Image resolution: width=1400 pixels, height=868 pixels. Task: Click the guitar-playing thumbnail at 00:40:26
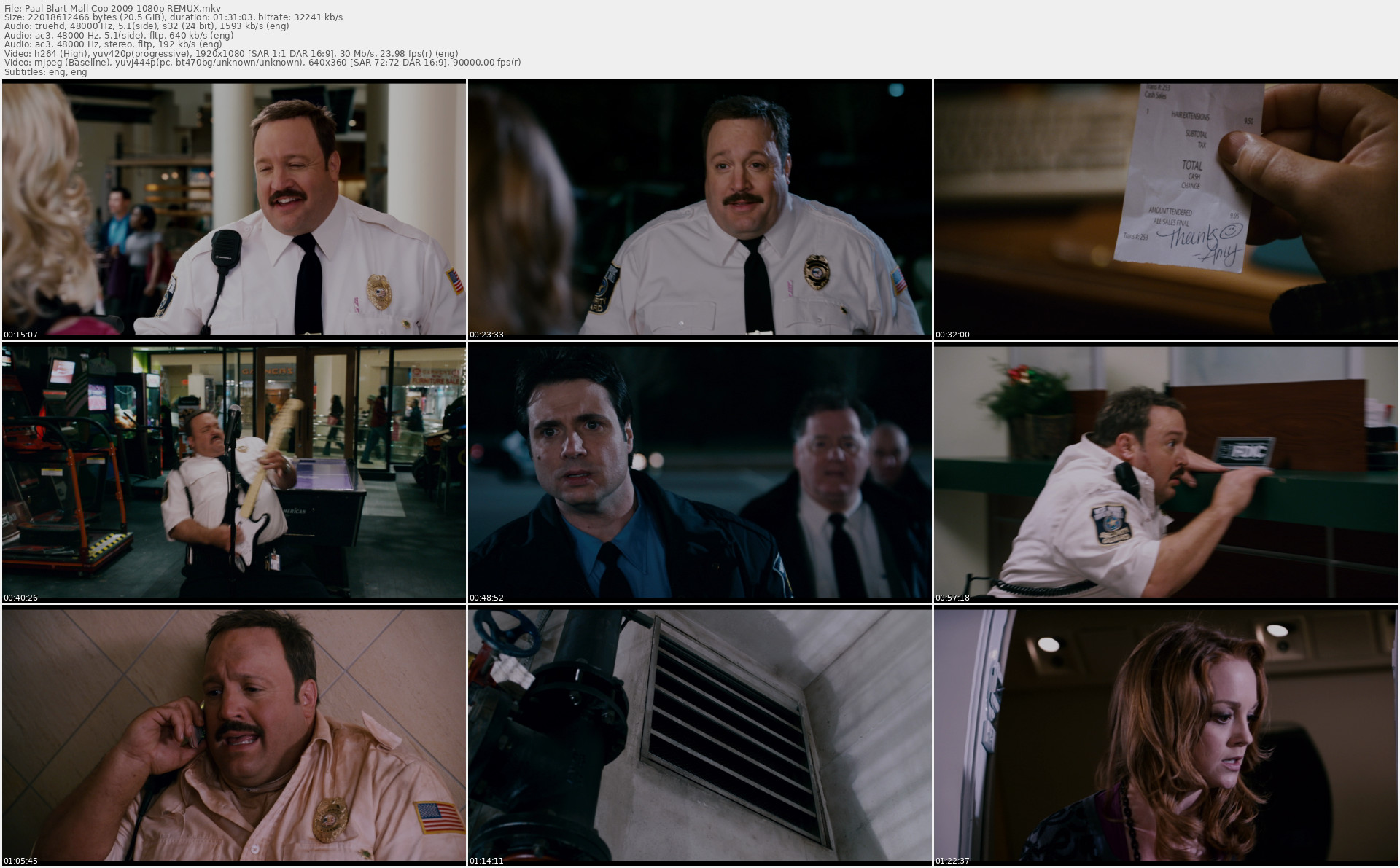(x=233, y=471)
